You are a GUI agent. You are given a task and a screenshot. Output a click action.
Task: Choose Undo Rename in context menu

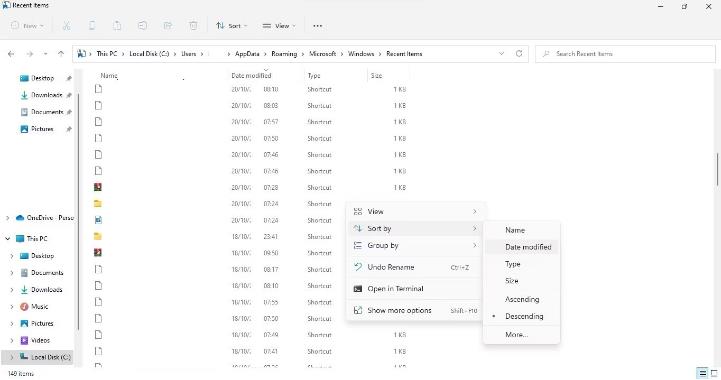(x=415, y=267)
